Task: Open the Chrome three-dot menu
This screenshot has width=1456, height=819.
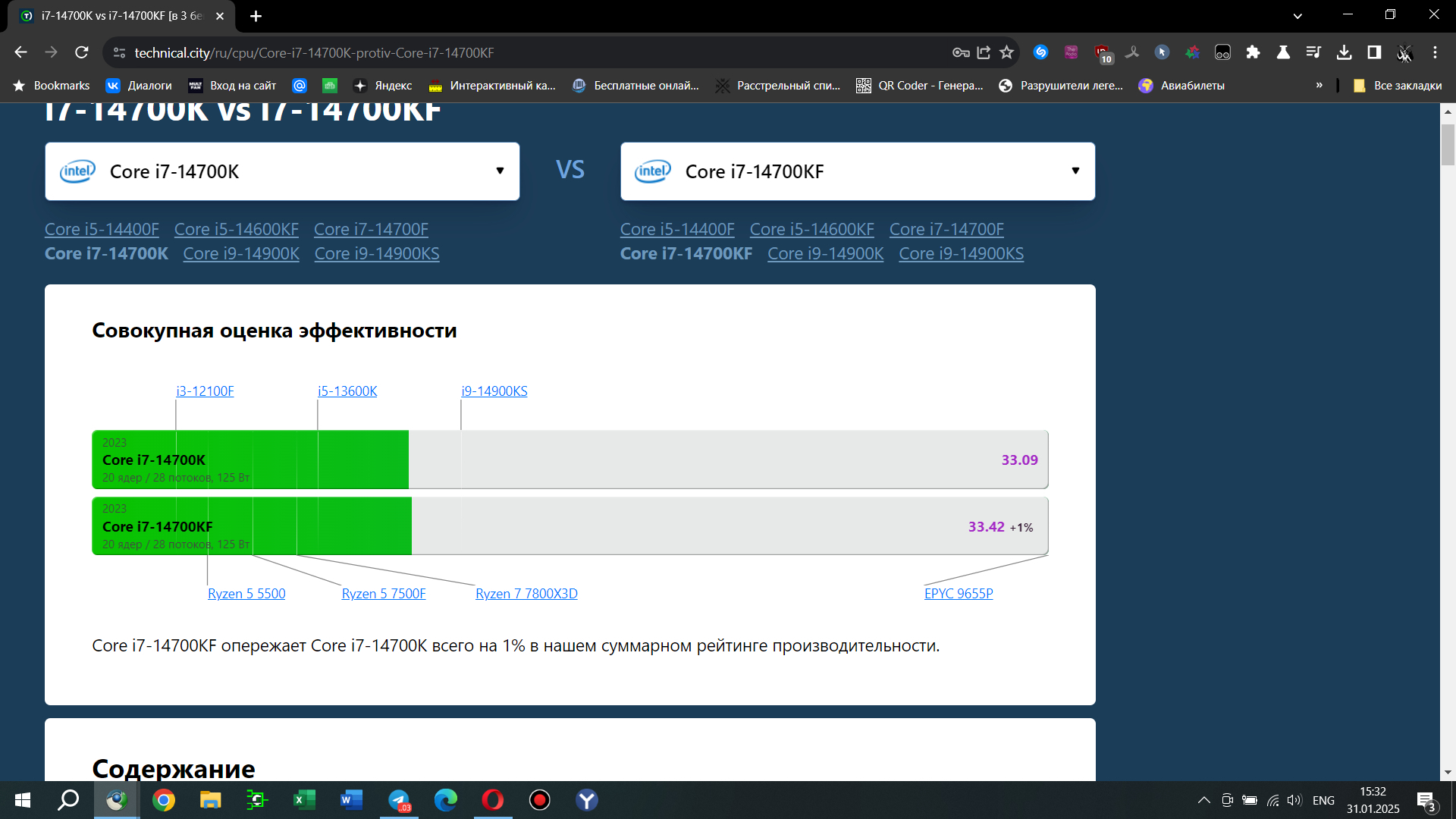Action: coord(1435,52)
